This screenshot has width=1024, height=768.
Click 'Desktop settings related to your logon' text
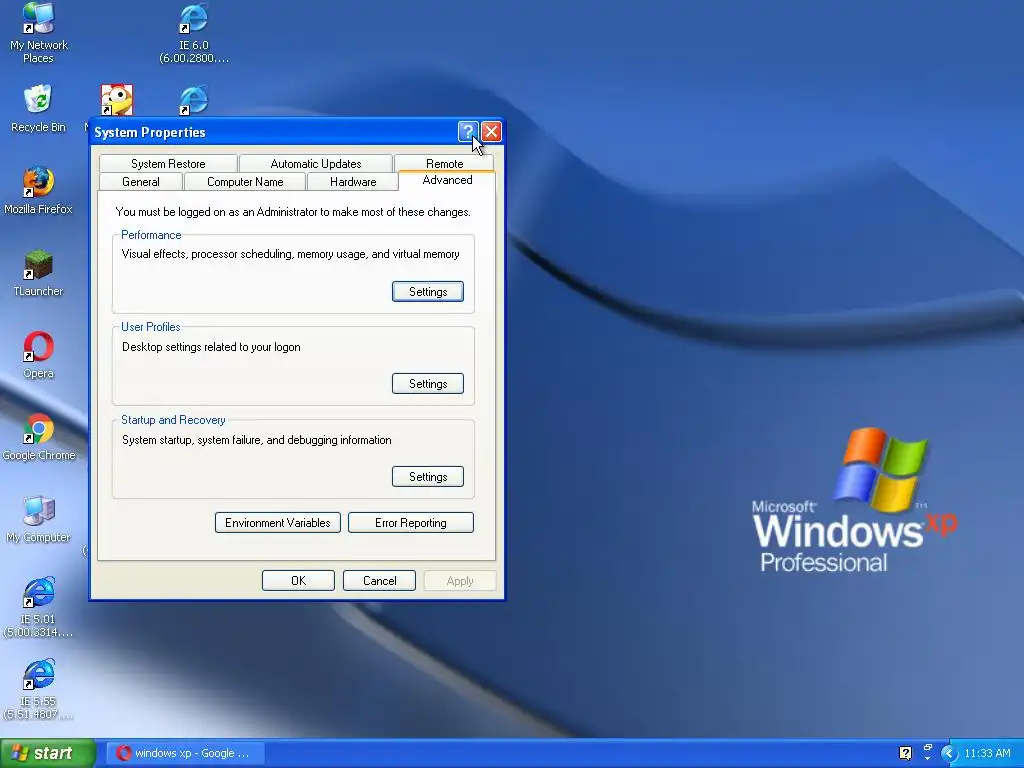[x=211, y=347]
